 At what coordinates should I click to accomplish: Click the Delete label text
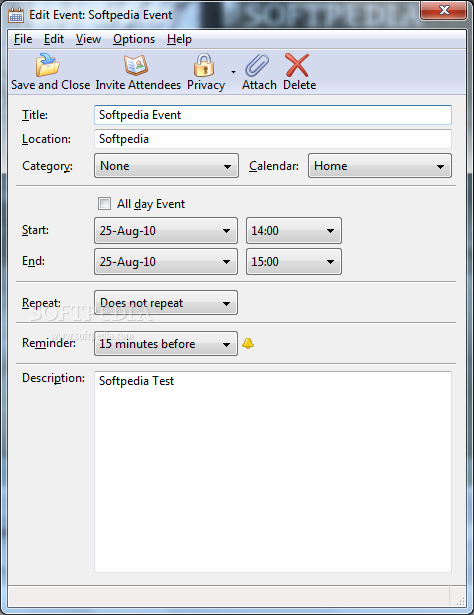click(300, 85)
